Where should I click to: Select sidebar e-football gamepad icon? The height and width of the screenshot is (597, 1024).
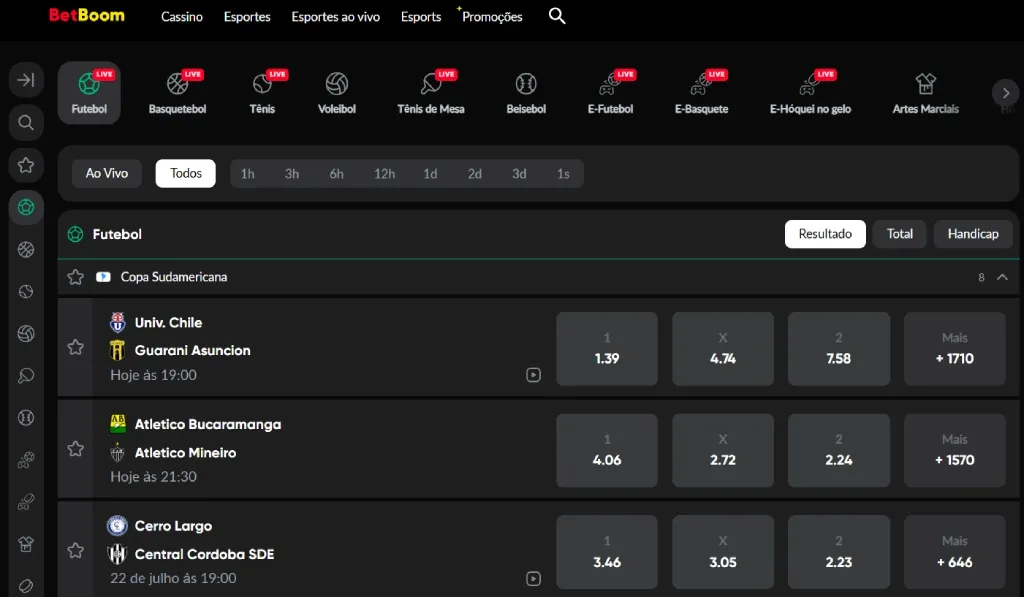26,460
